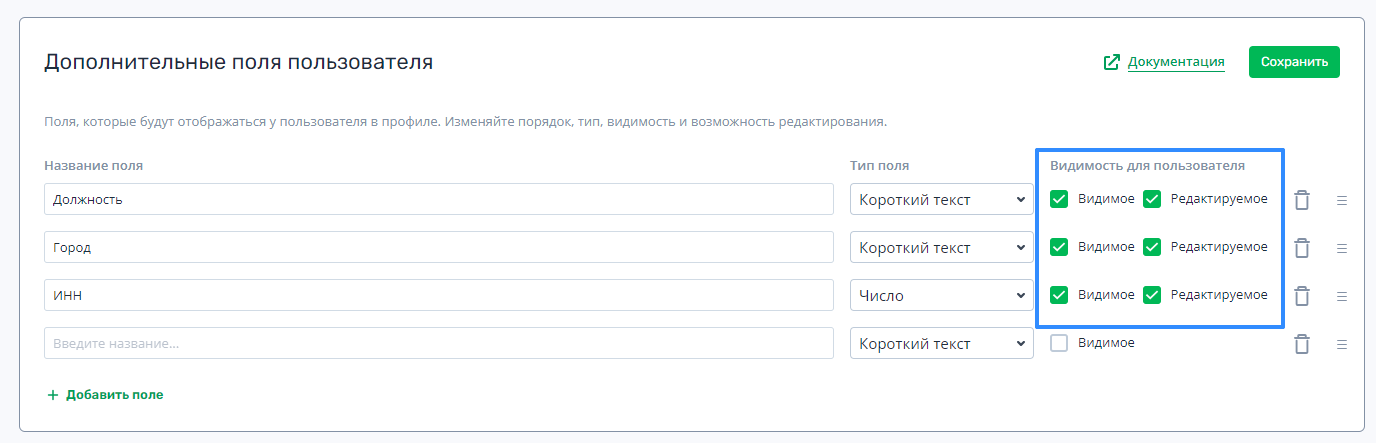Delete the empty field row
1376x443 pixels.
point(1301,344)
